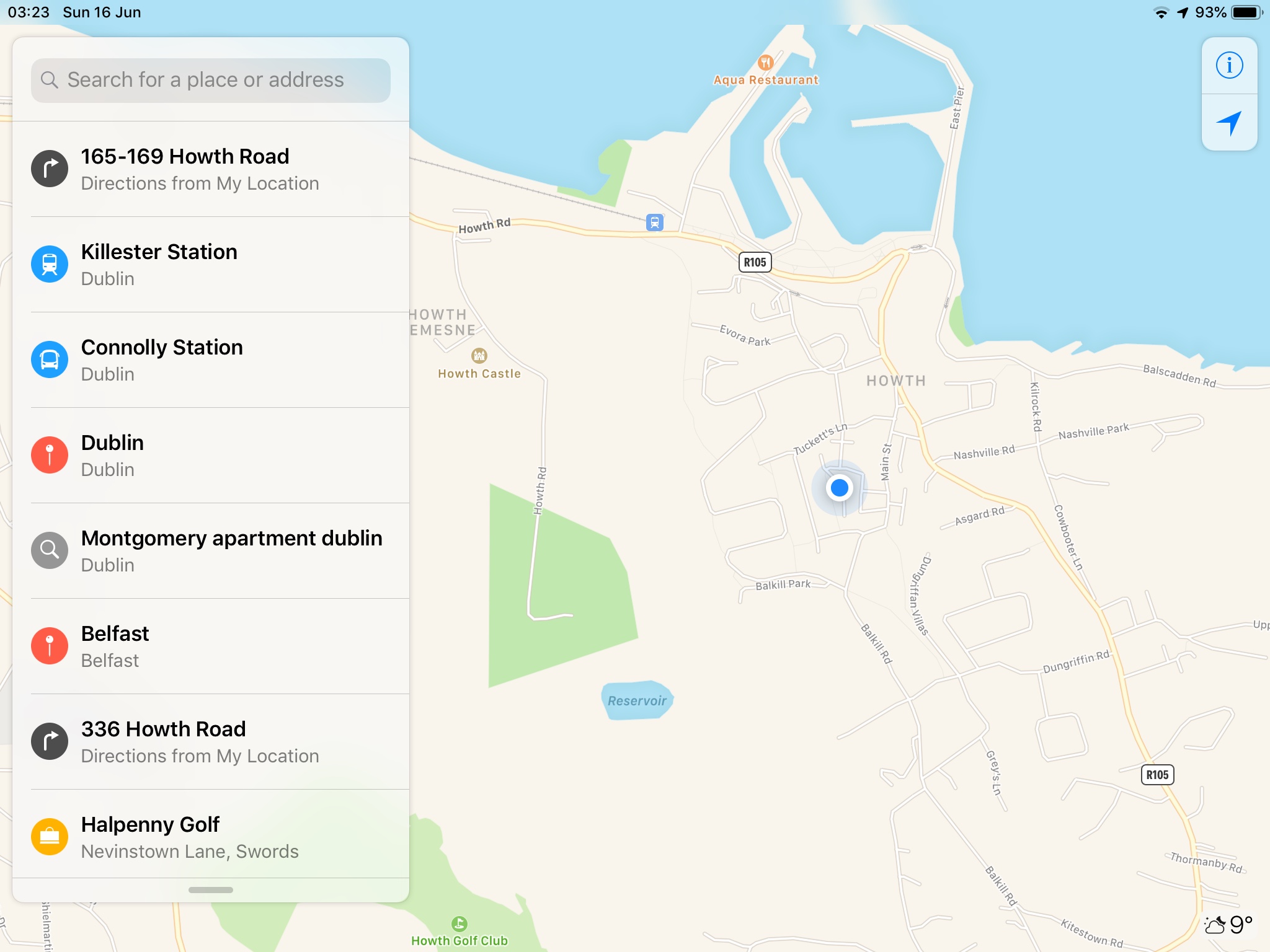The width and height of the screenshot is (1270, 952).
Task: Open the Montgomery apartment dublin search
Action: (211, 551)
